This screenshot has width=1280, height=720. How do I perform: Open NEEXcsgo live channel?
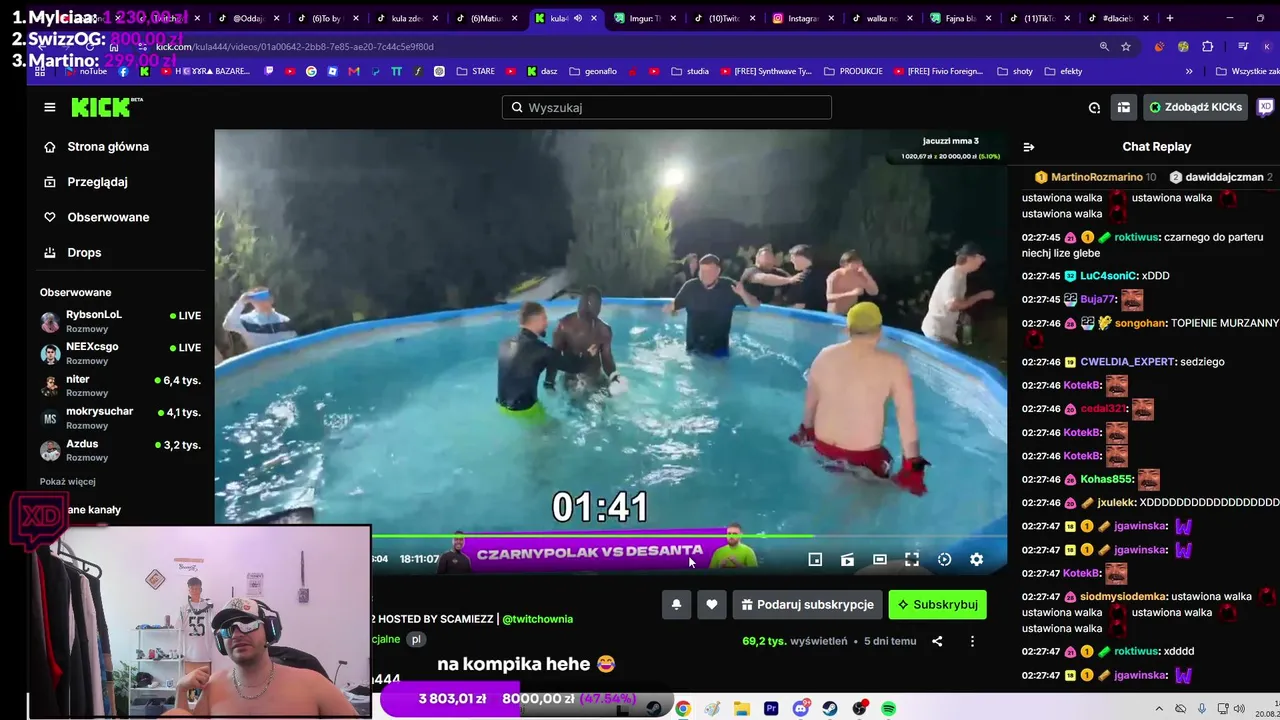click(120, 353)
